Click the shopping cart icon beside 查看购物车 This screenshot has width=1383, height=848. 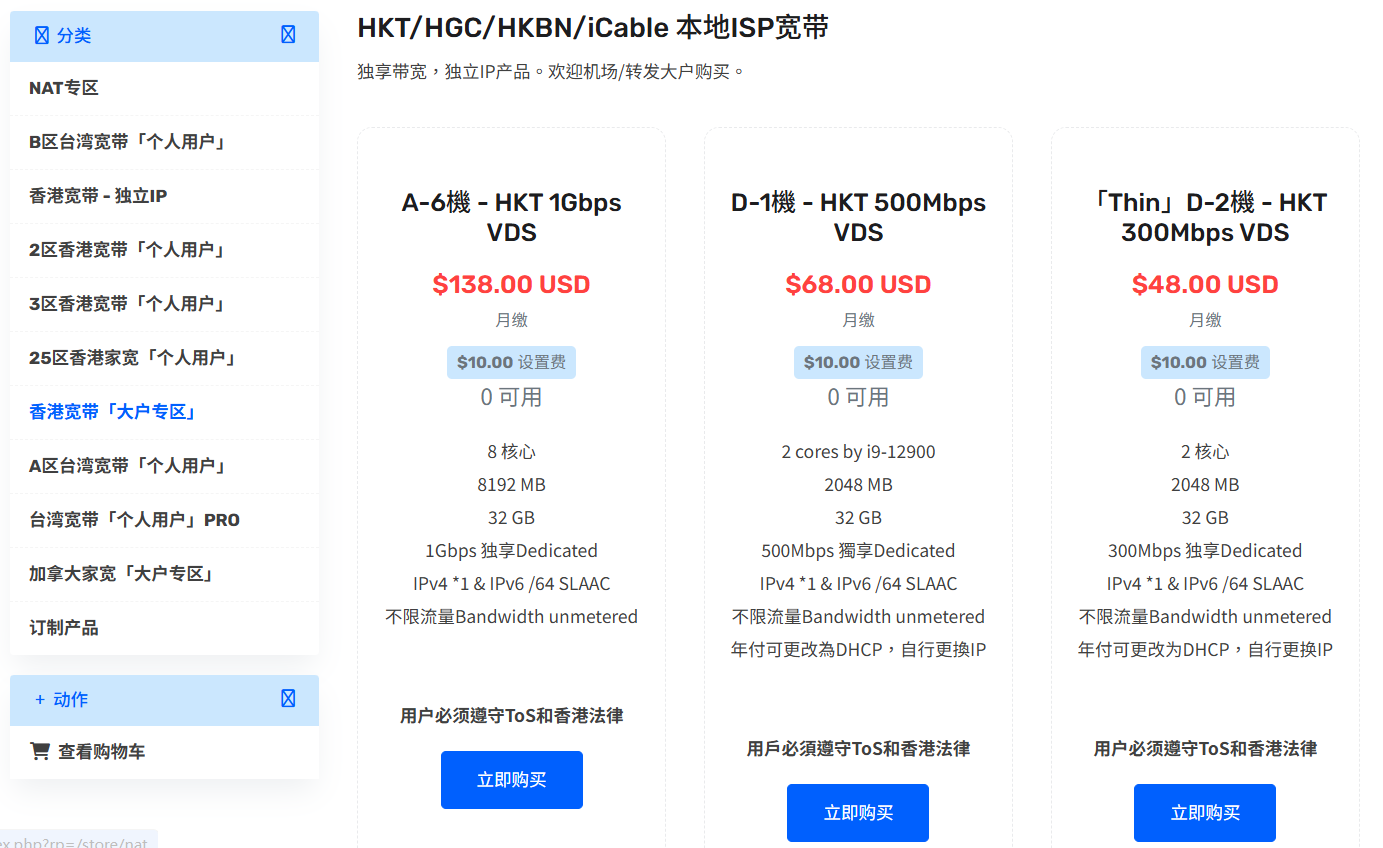tap(40, 751)
